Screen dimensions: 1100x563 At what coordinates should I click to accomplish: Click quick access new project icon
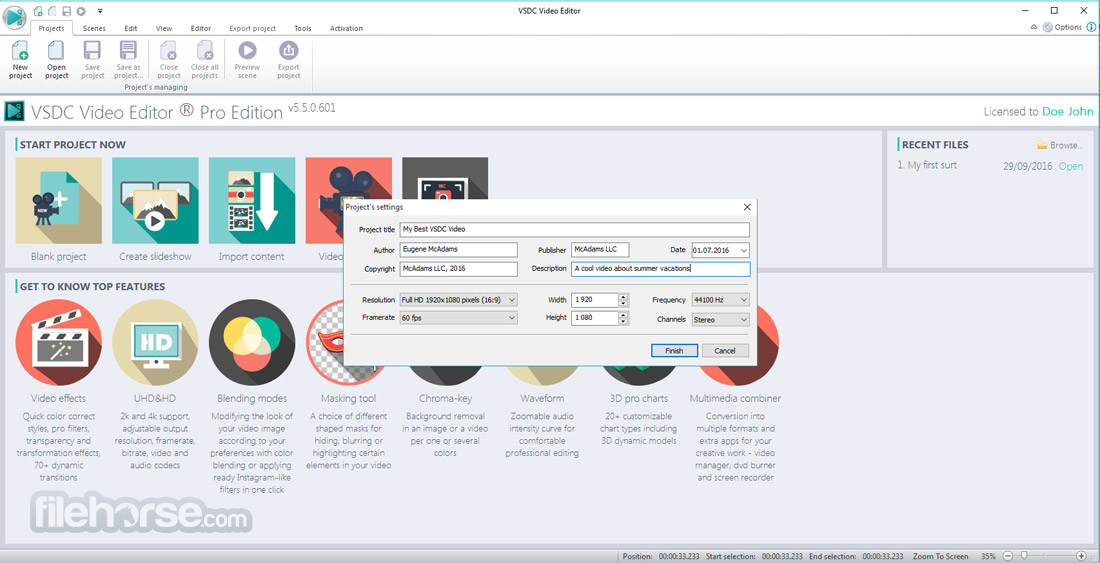pyautogui.click(x=38, y=11)
